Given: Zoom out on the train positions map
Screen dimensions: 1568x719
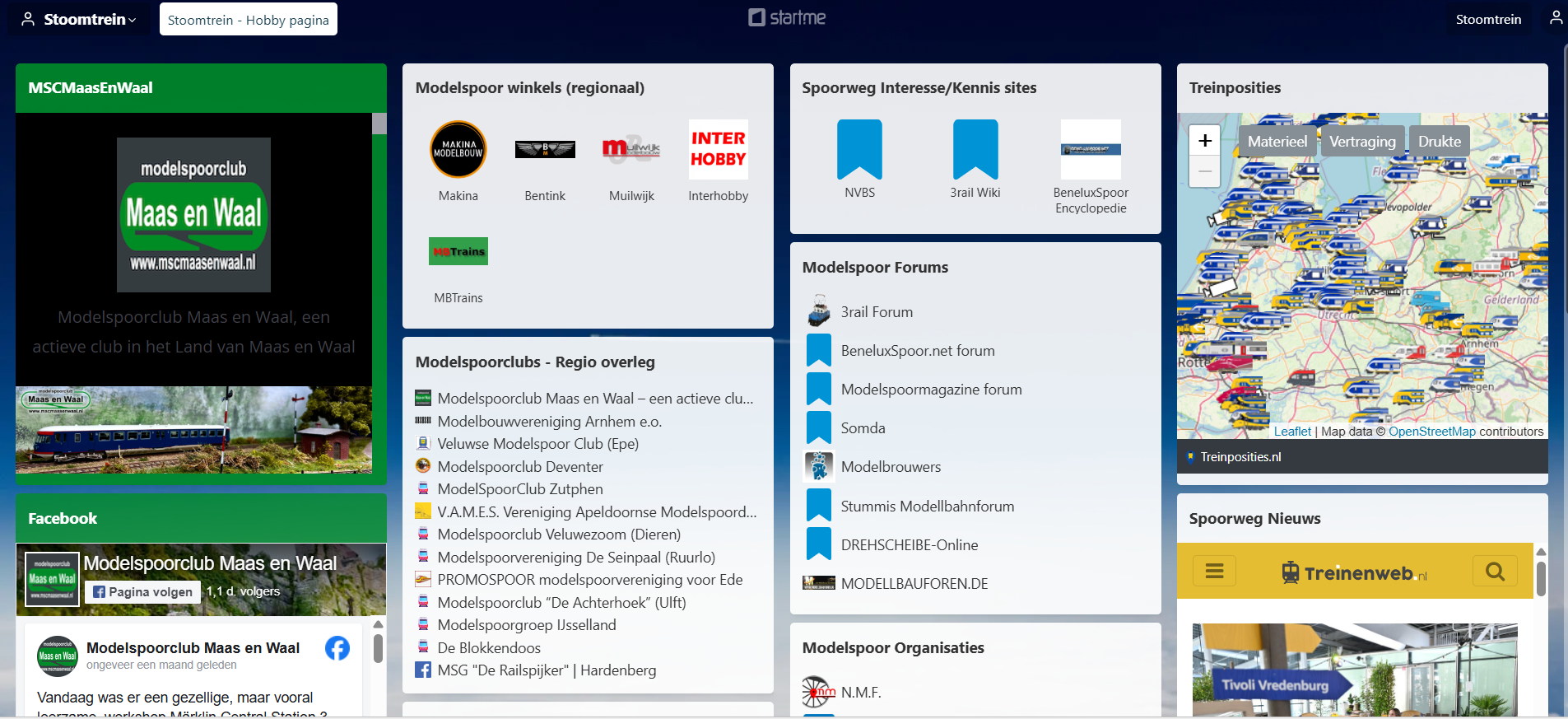Looking at the screenshot, I should [1205, 171].
